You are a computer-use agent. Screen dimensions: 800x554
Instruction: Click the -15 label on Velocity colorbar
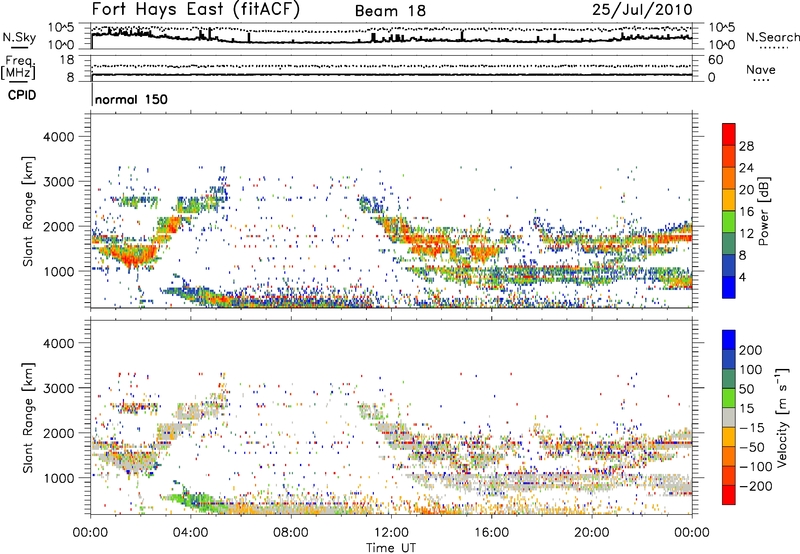pyautogui.click(x=752, y=428)
